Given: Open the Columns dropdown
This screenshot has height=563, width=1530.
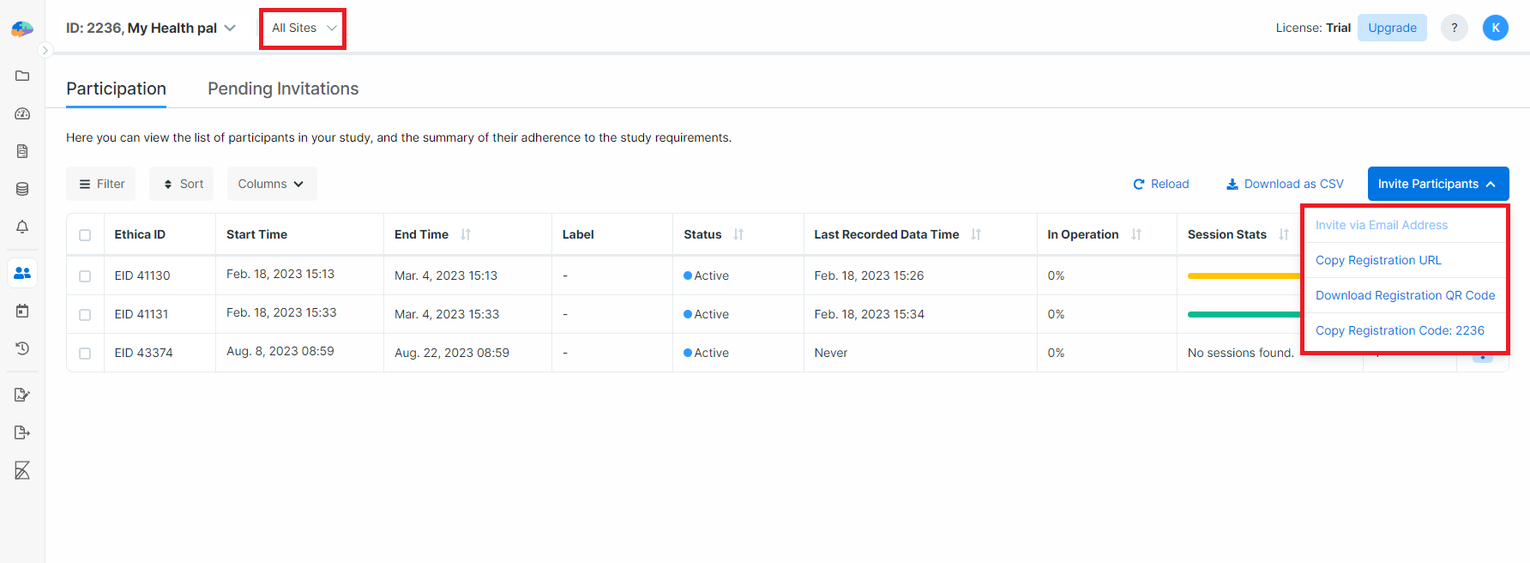Looking at the screenshot, I should [x=272, y=184].
